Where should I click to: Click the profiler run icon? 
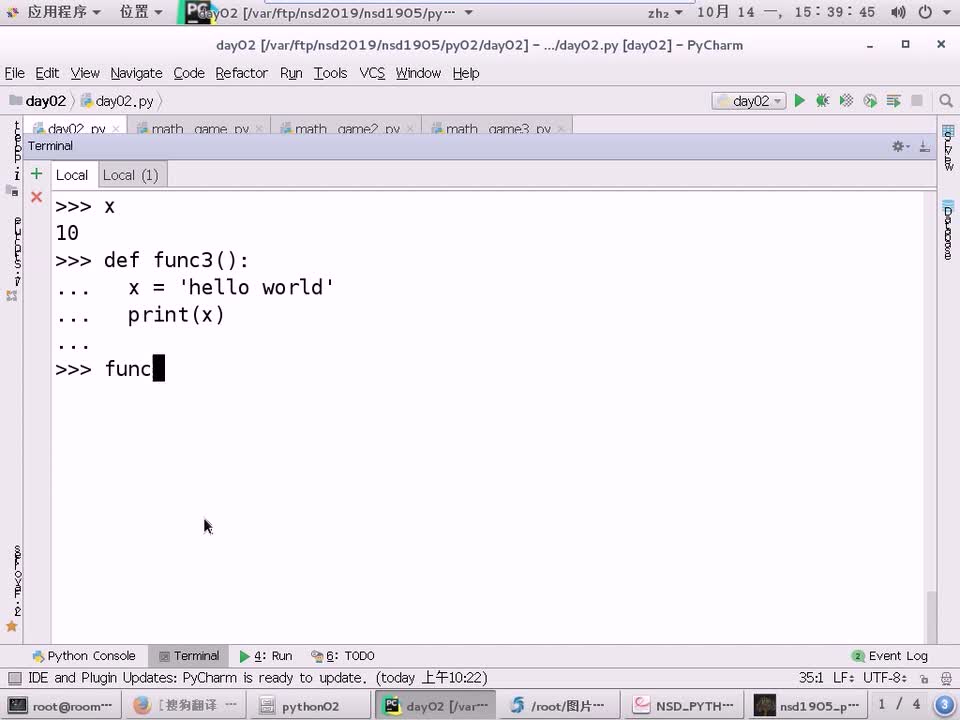coord(870,101)
